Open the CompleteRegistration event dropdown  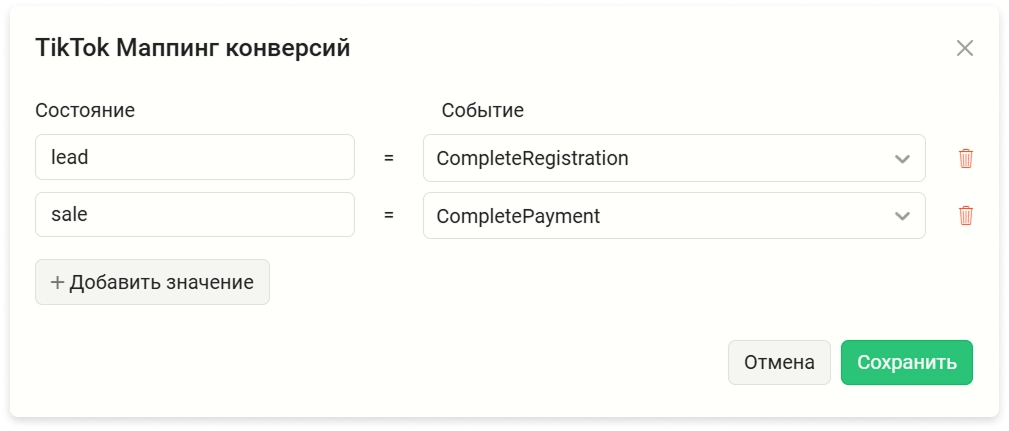pyautogui.click(x=674, y=158)
